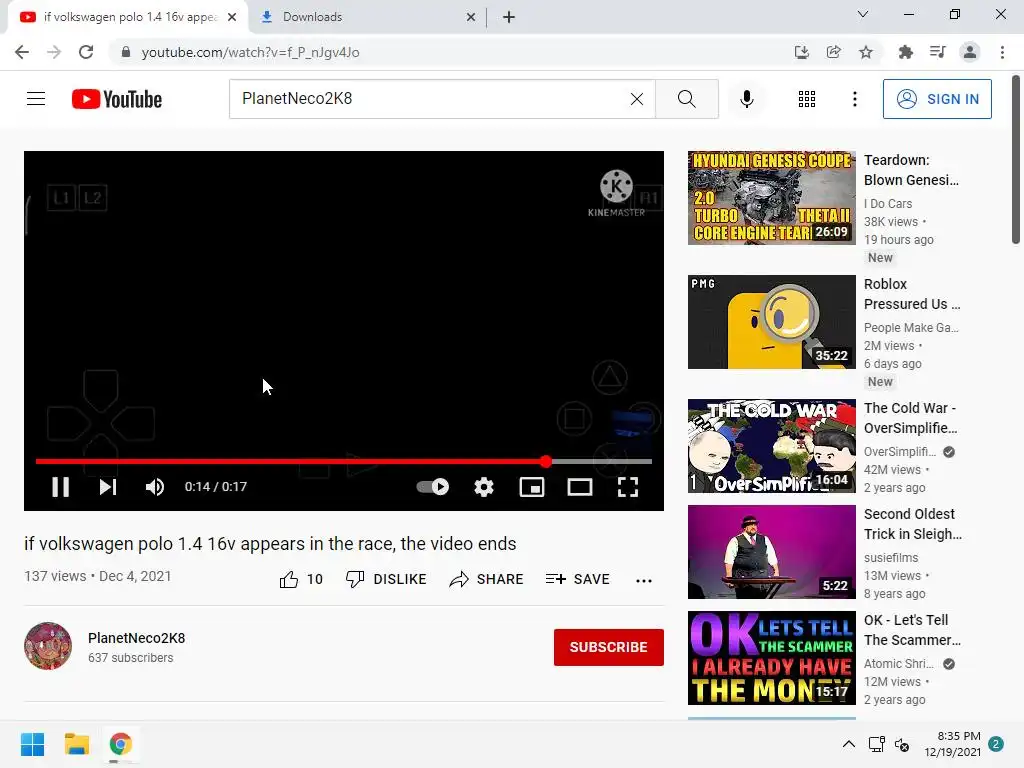Click 'susiefilms' channel name

[x=891, y=558]
